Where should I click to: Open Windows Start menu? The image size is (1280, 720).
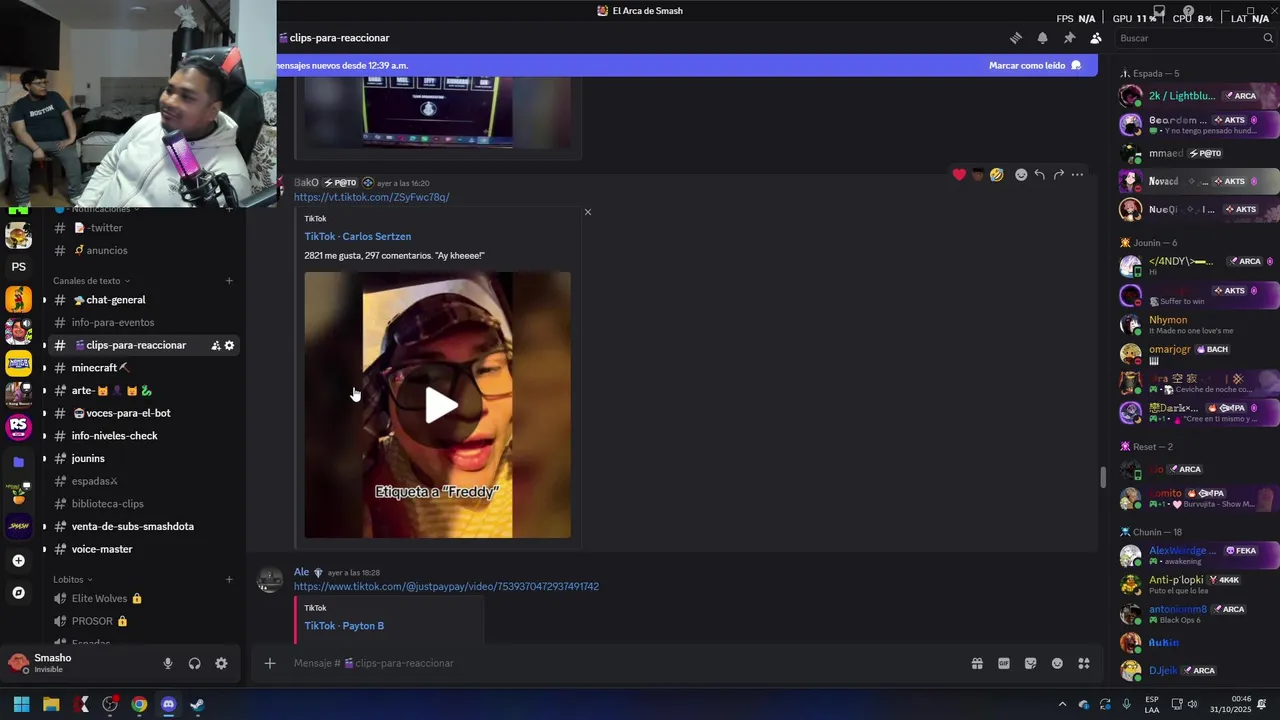coord(21,704)
